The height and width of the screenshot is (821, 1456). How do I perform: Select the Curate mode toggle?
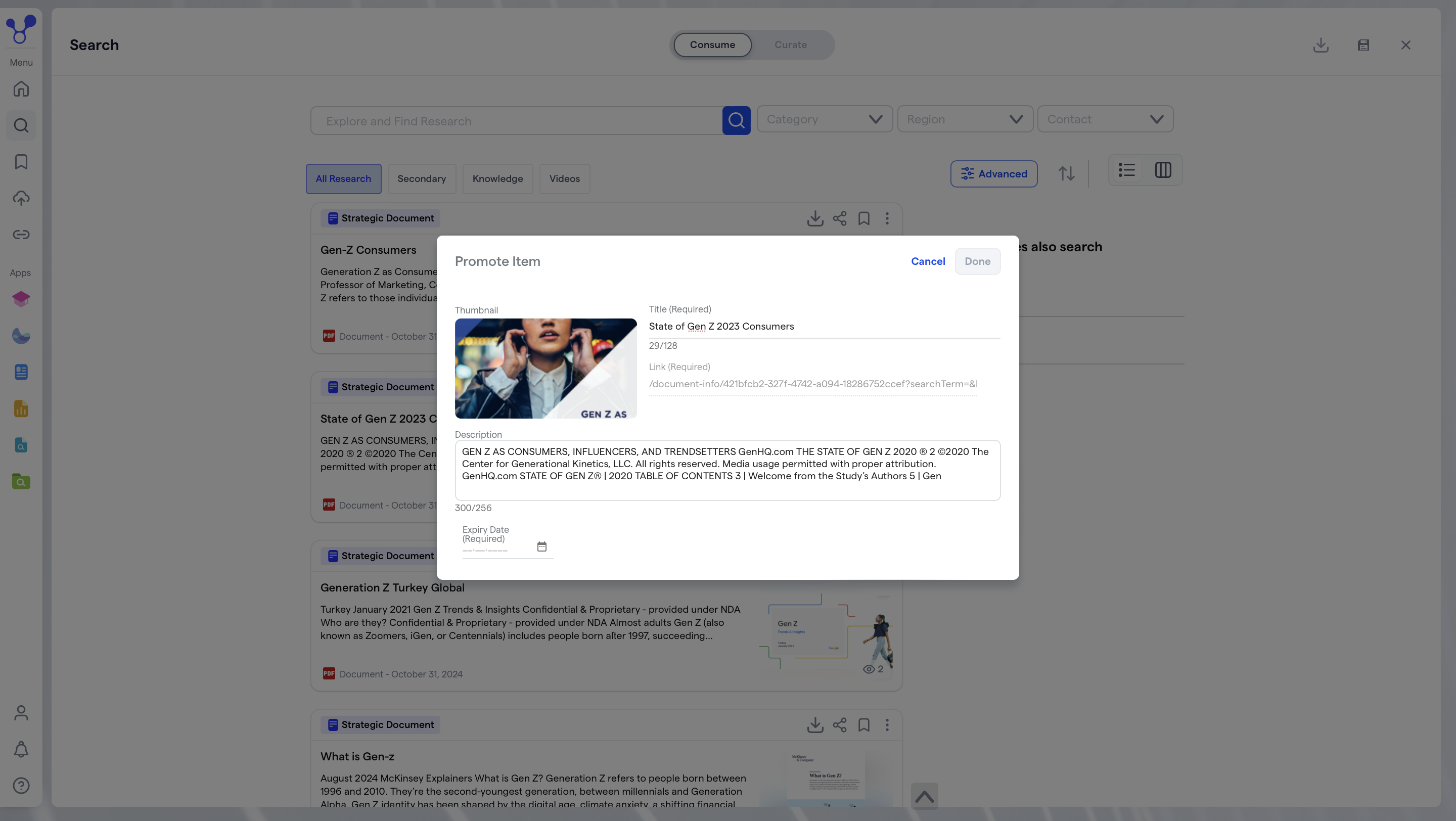click(x=790, y=44)
